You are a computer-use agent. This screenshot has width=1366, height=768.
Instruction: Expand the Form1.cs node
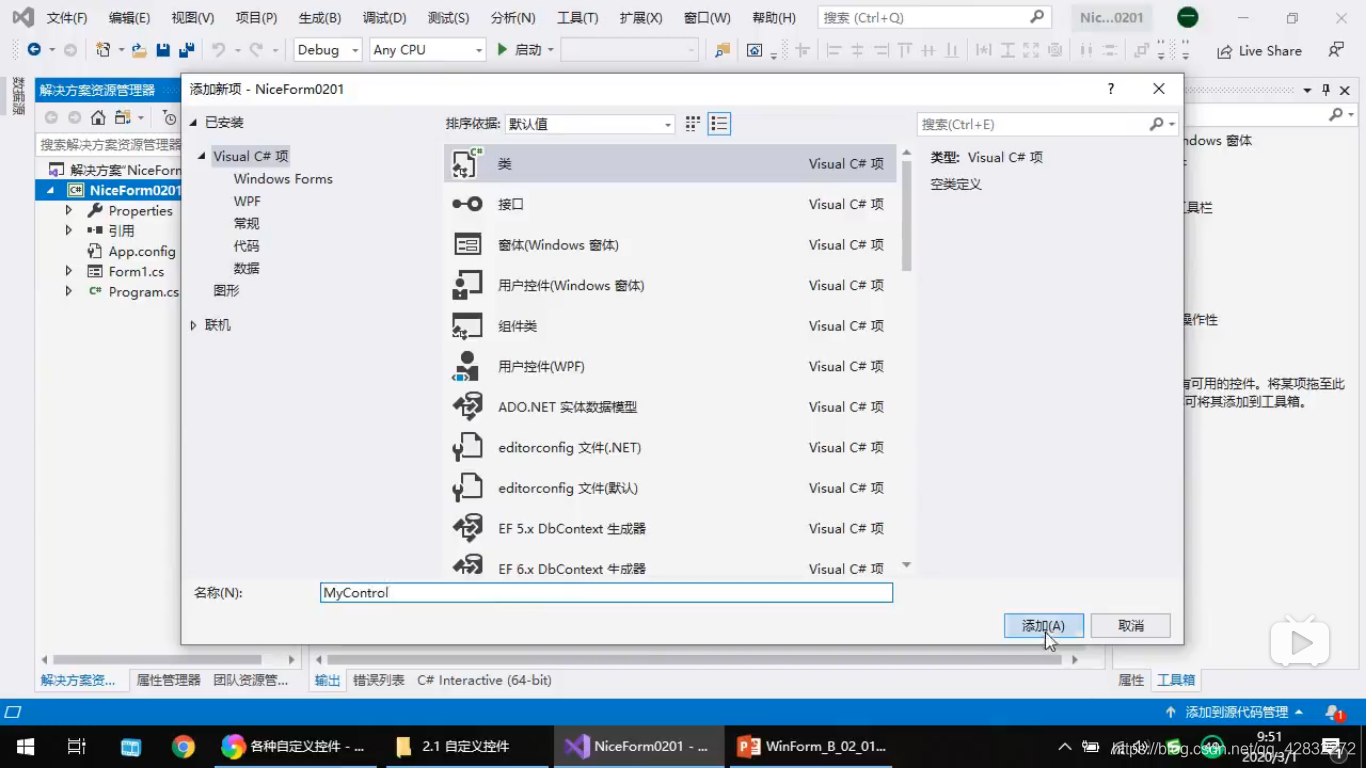(x=68, y=271)
